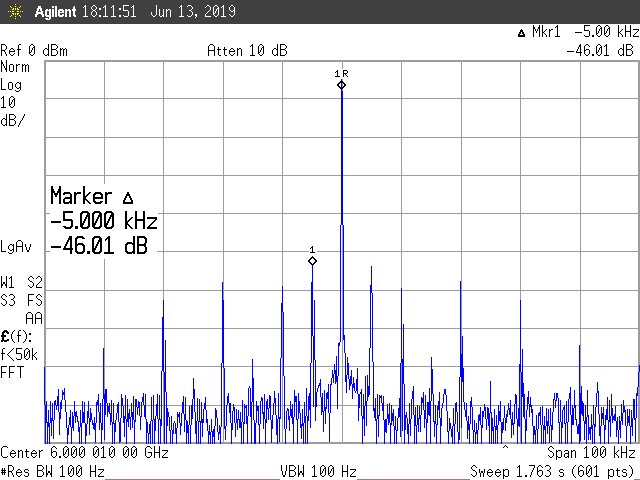
Task: Click the large '-5.000 kHz' marker value
Action: tap(104, 221)
